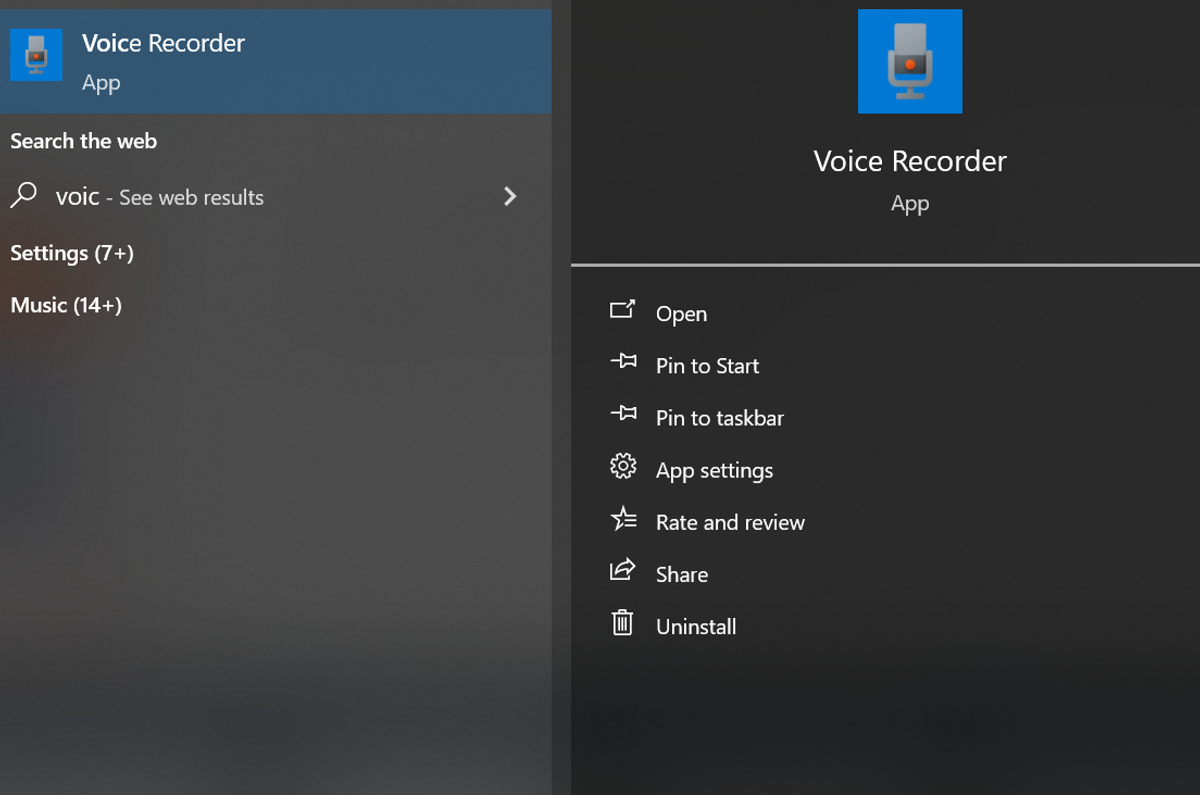Image resolution: width=1200 pixels, height=795 pixels.
Task: Click the Share arrow icon
Action: pyautogui.click(x=622, y=570)
